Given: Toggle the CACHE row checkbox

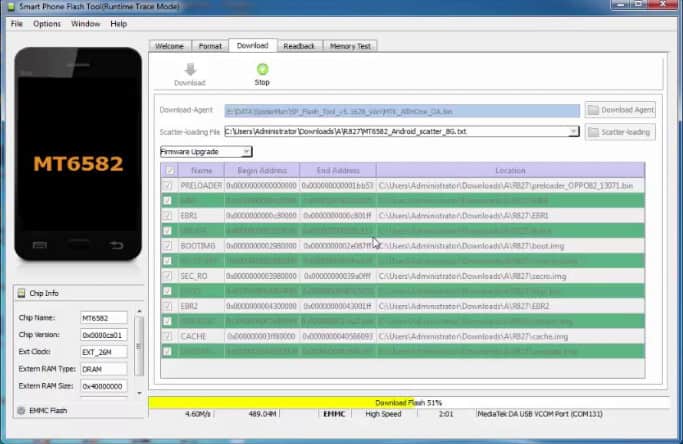Looking at the screenshot, I should pos(167,336).
